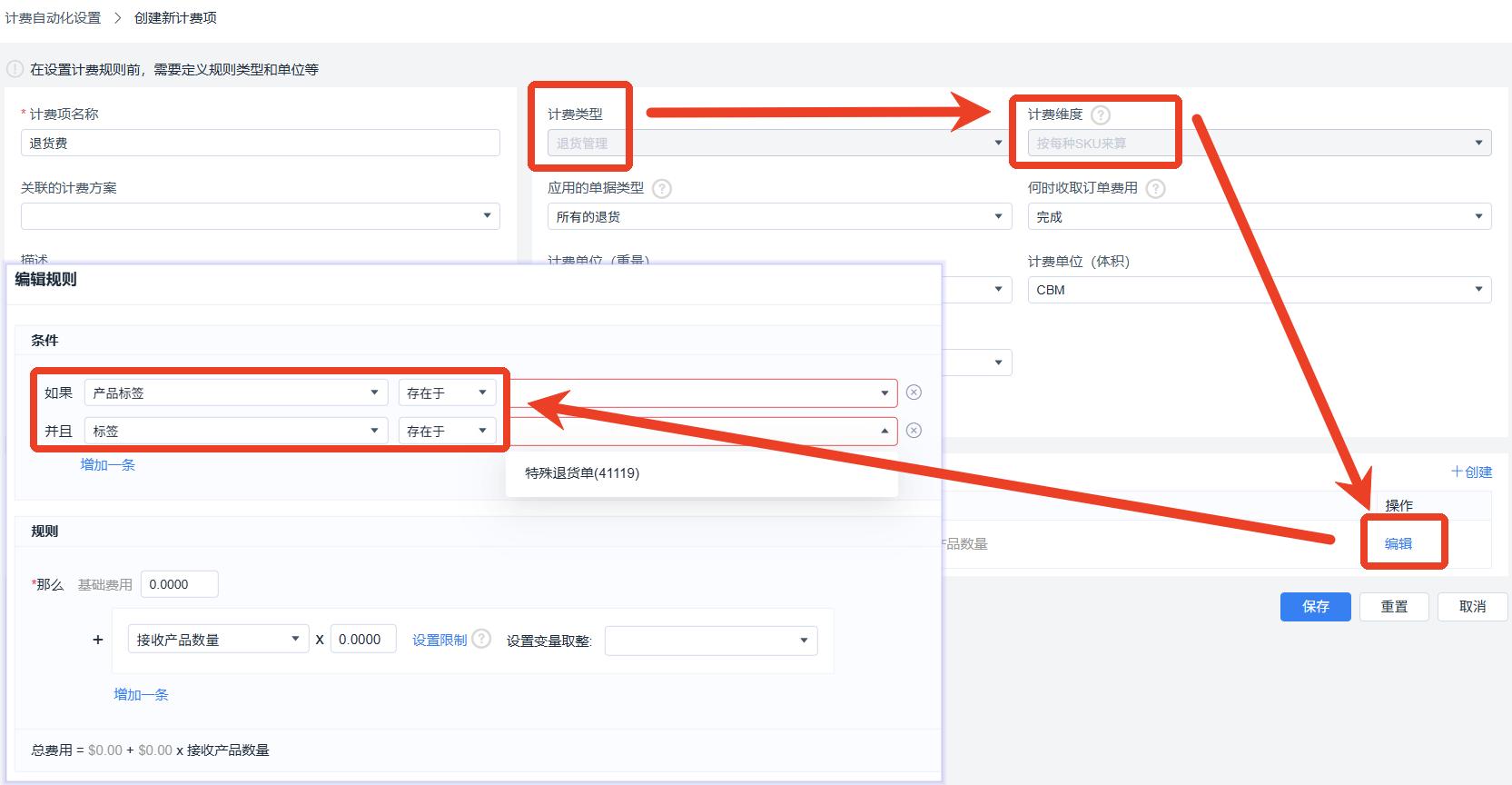Click the 编辑 link in 操作 column
1512x785 pixels.
(1398, 543)
